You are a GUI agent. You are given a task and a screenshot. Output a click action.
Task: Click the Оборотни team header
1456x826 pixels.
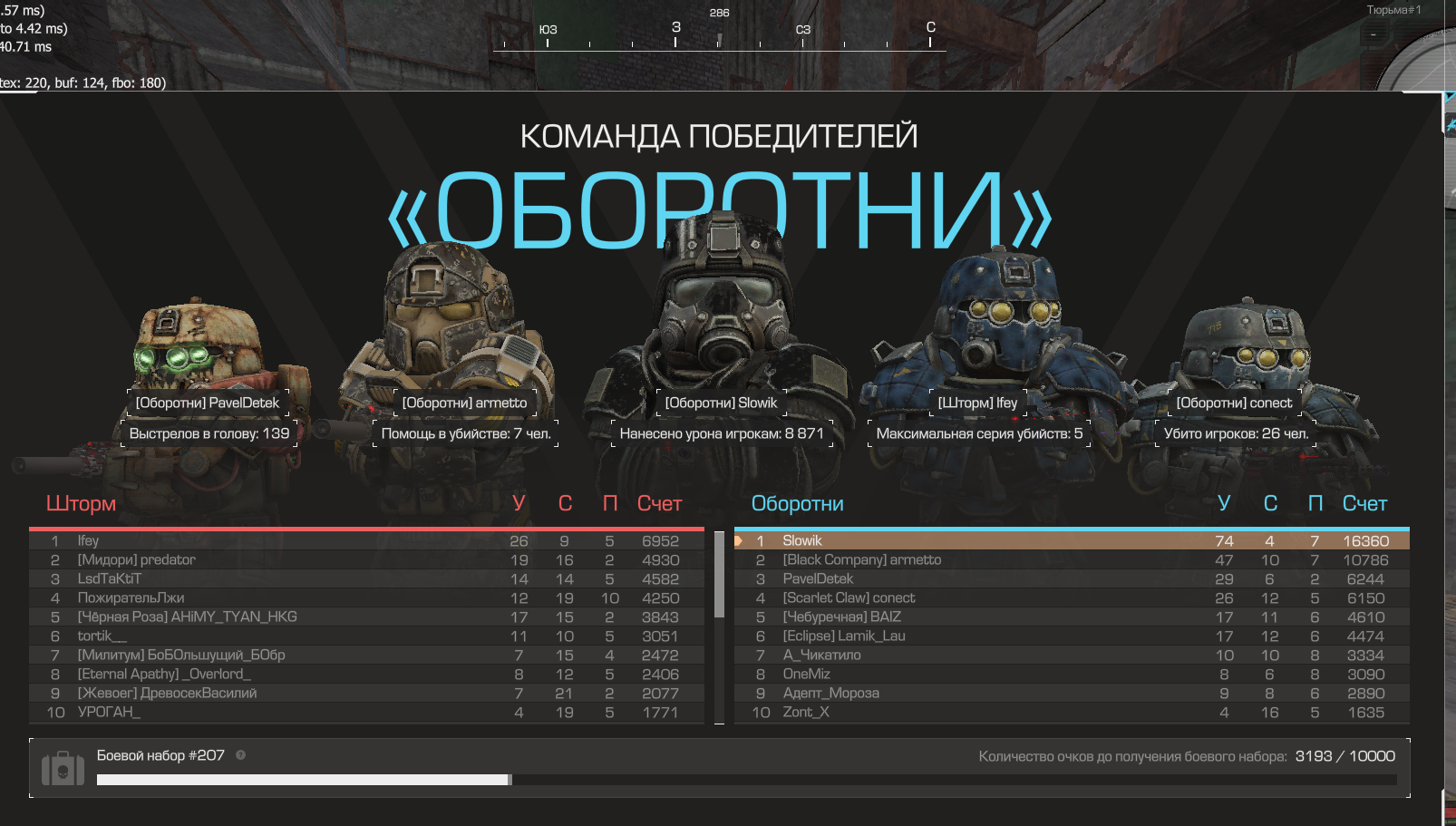point(797,504)
